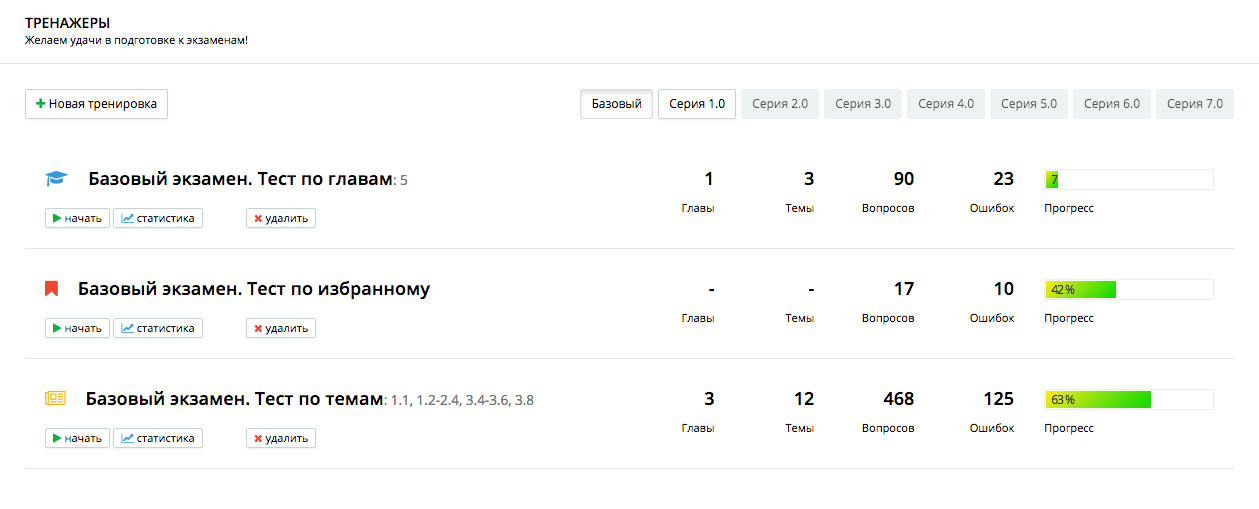Select the Серия 1.0 tab

click(697, 104)
